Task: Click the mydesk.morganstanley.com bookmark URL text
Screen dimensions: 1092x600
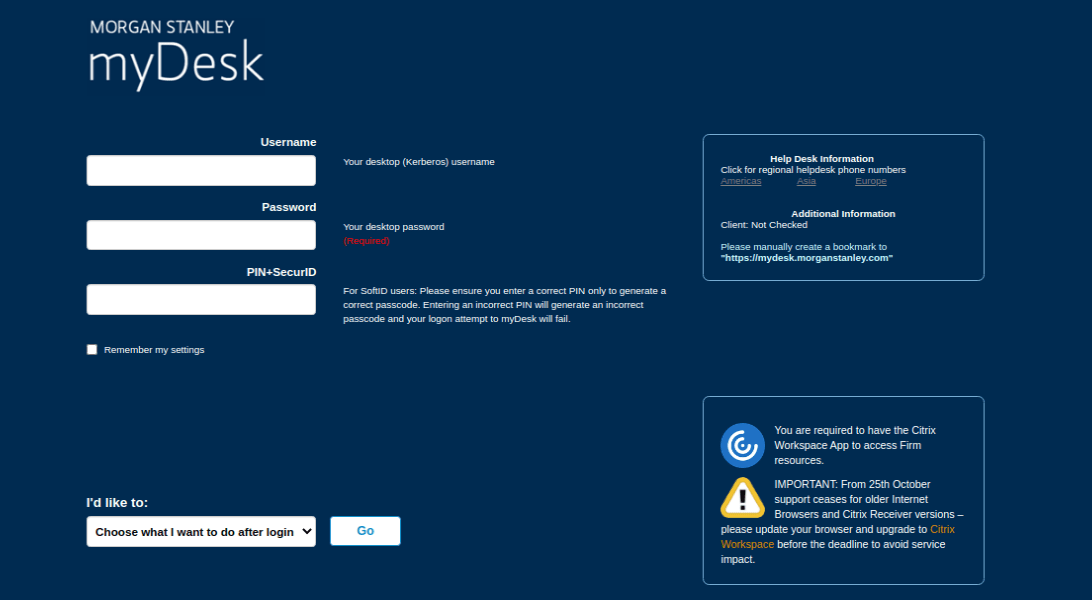Action: (806, 258)
